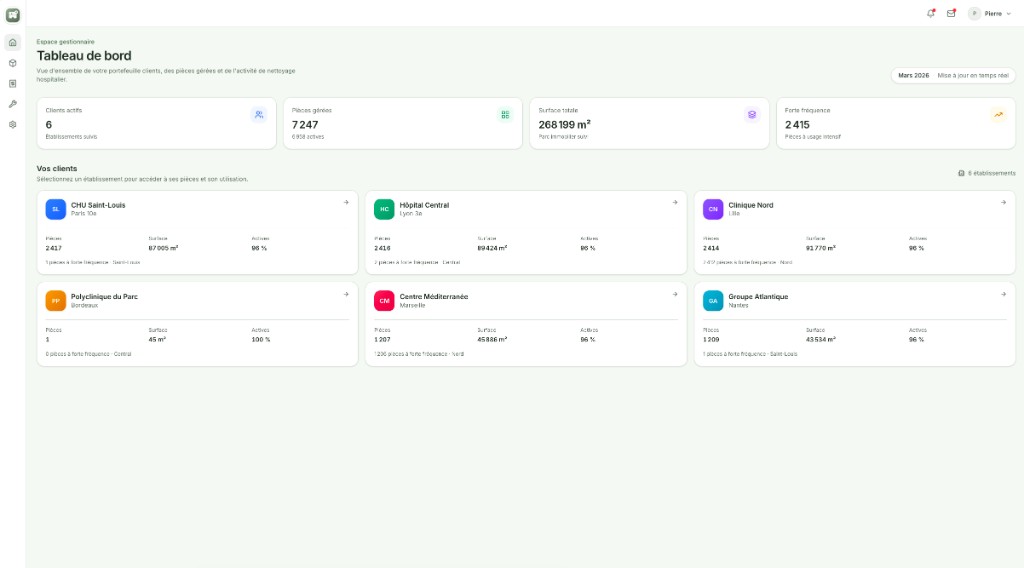Click the surface value 89 424 m²
This screenshot has height=568, width=1024.
tap(492, 248)
